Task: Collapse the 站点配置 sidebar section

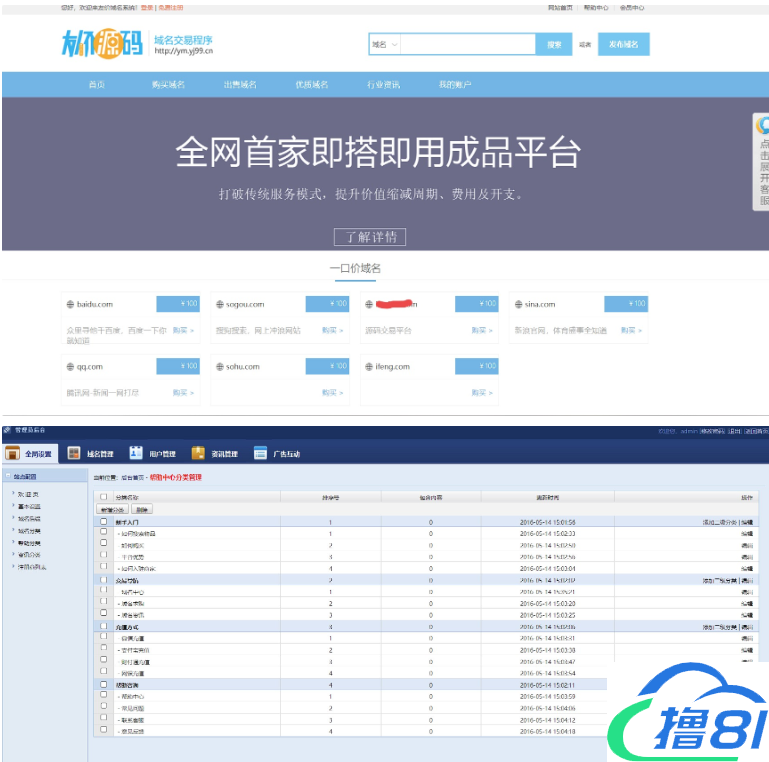Action: click(8, 477)
